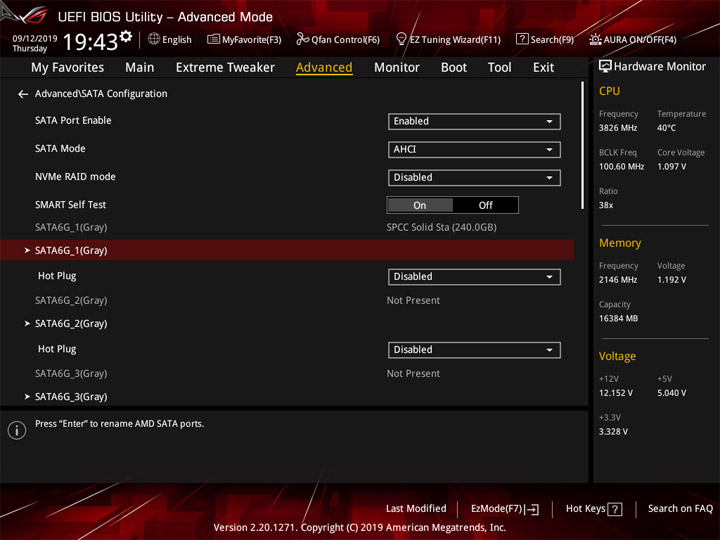720x540 pixels.
Task: Expand the highlighted SATA6G_1(Gray) entry
Action: pyautogui.click(x=287, y=250)
